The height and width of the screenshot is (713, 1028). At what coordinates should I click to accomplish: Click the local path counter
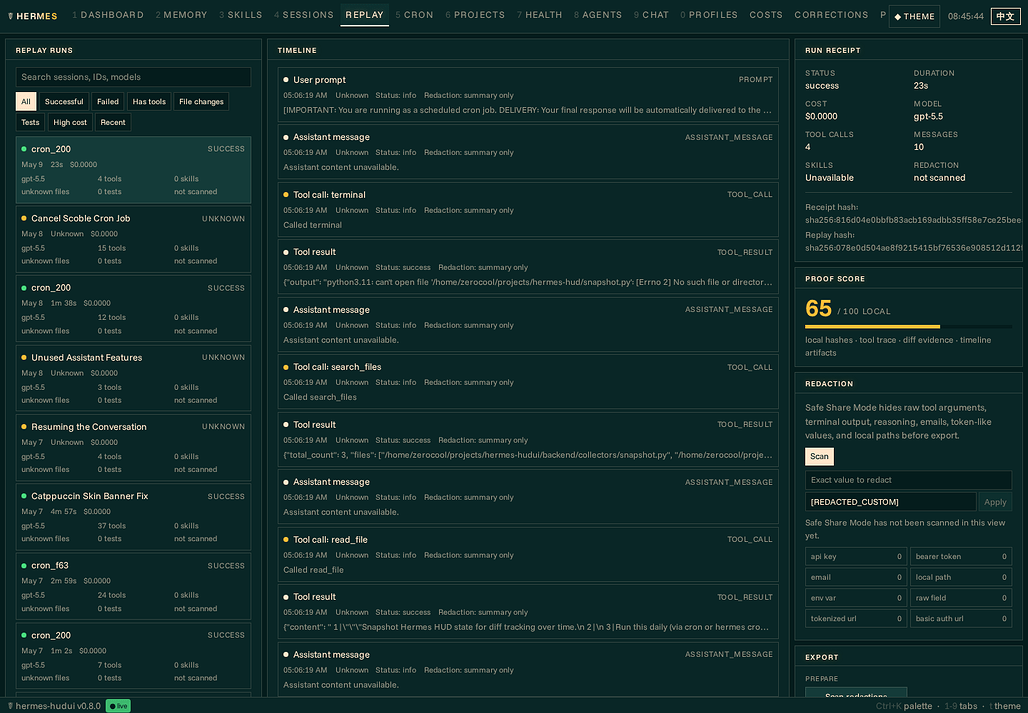[960, 577]
